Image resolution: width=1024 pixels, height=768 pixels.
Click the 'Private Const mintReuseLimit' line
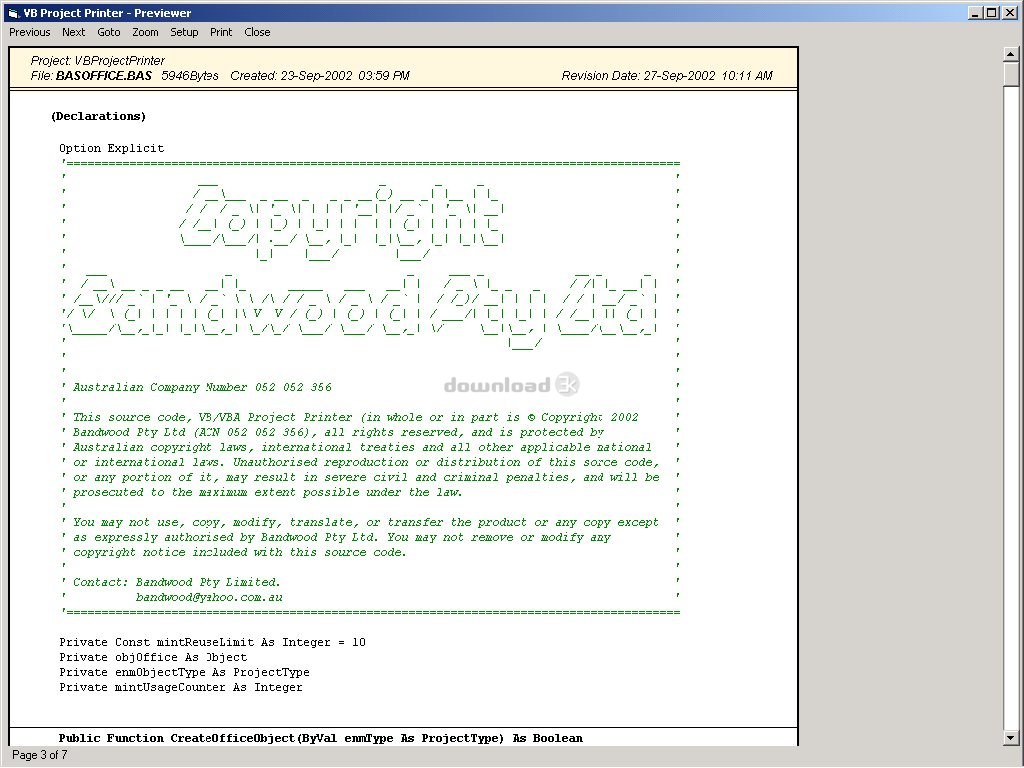click(212, 643)
